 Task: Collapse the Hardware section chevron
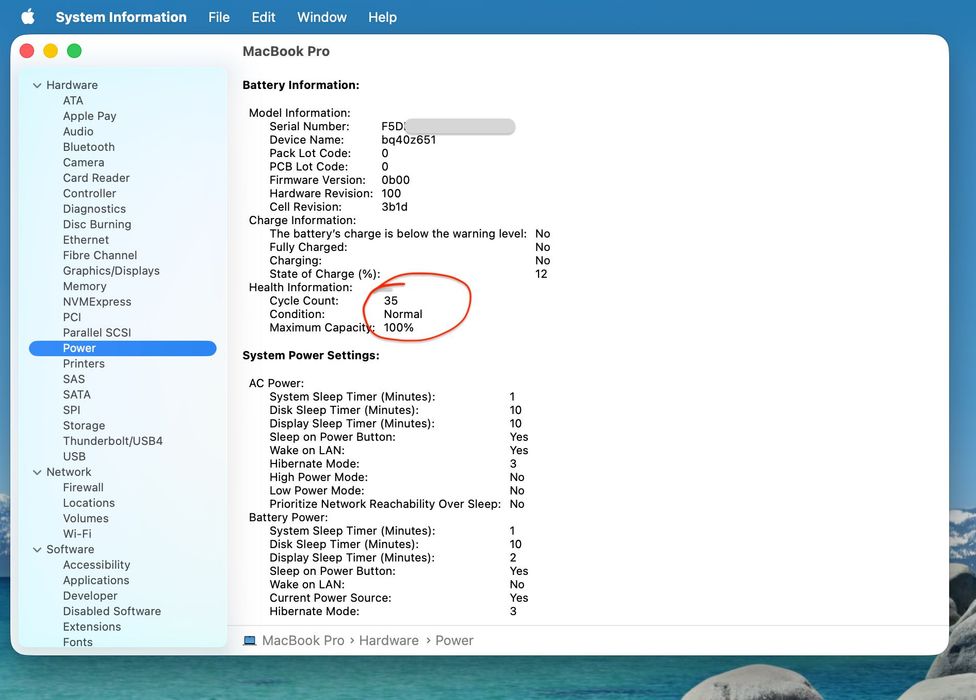coord(37,85)
